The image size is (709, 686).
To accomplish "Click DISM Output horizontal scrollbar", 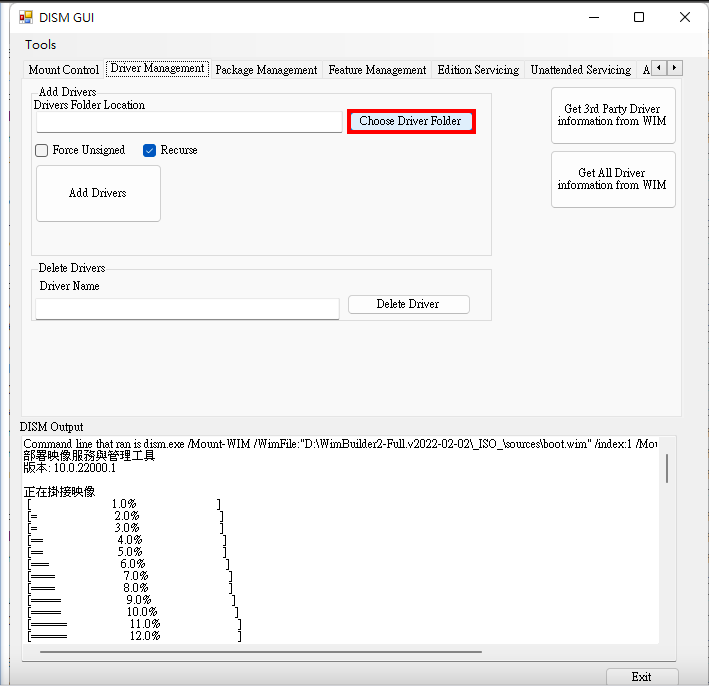I will pyautogui.click(x=260, y=652).
